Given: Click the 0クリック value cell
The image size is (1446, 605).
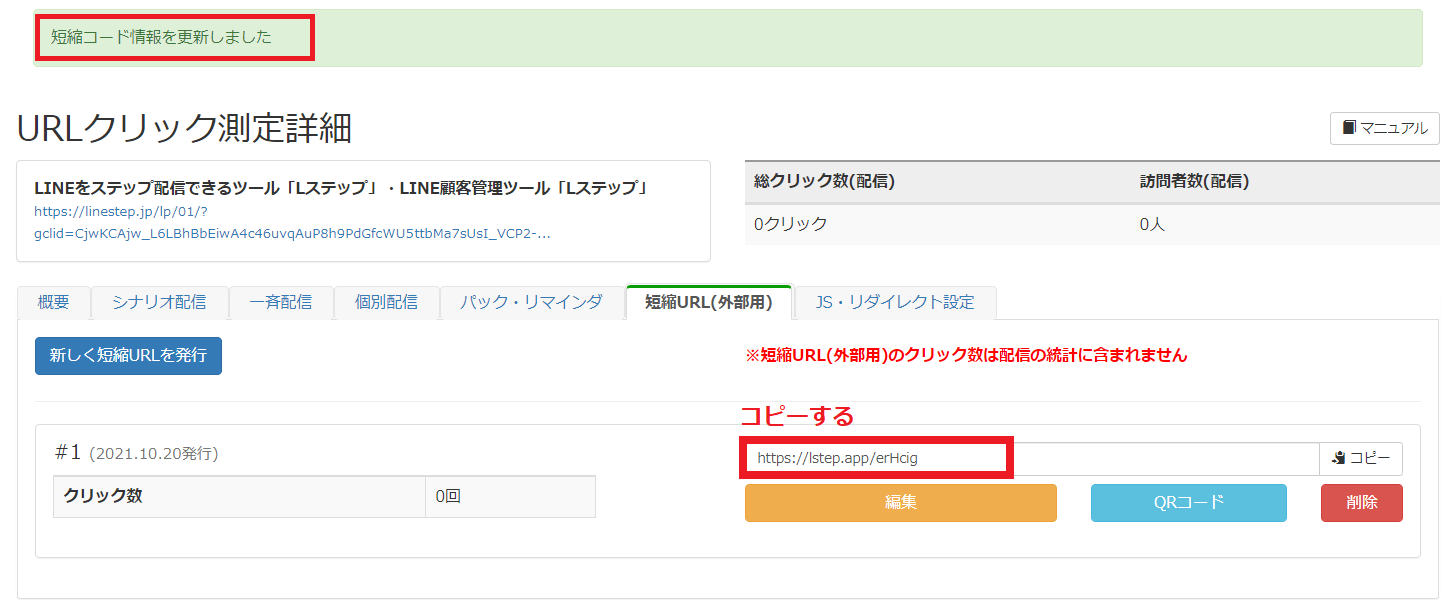Looking at the screenshot, I should point(937,225).
